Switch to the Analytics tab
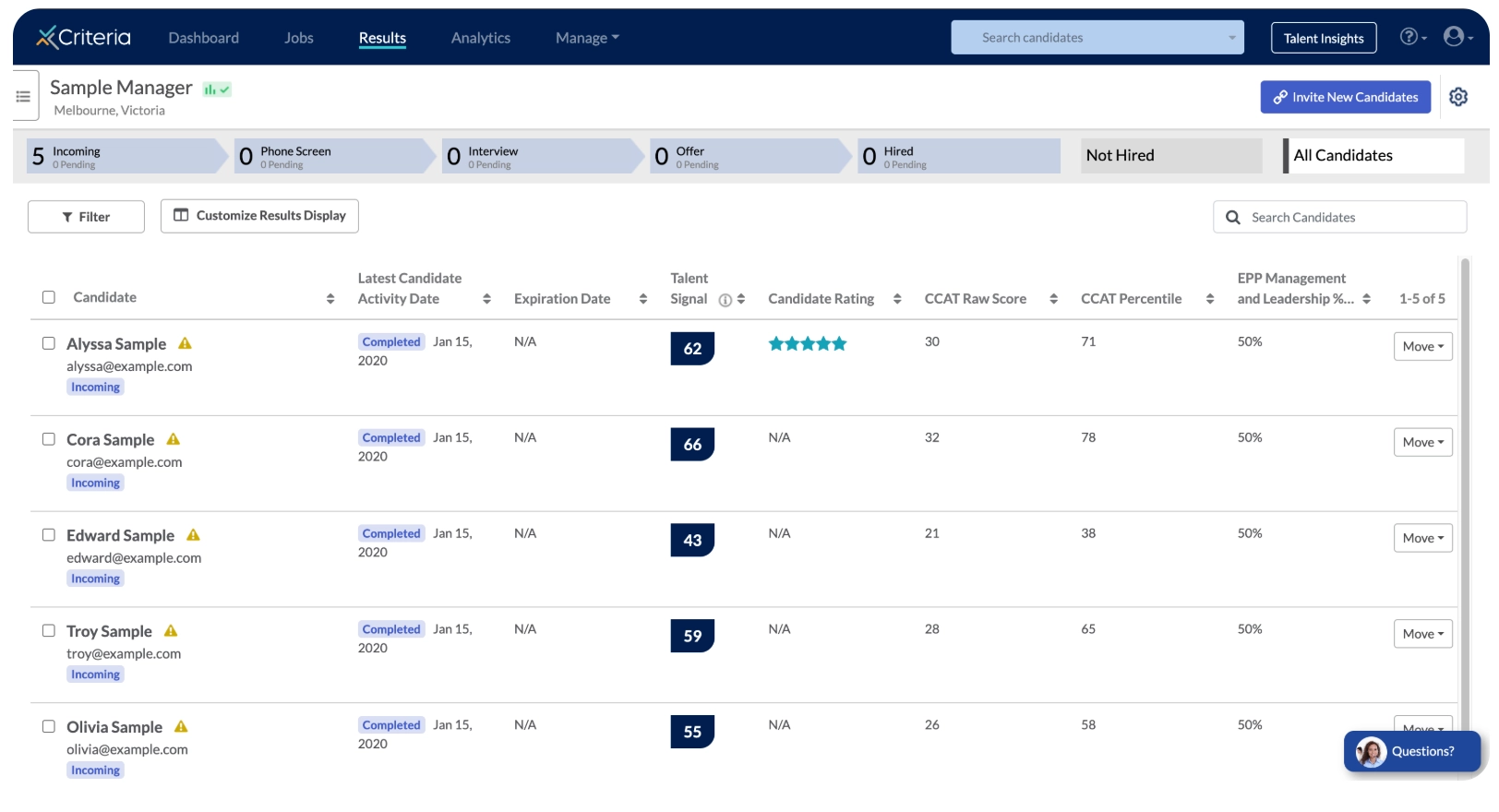The height and width of the screenshot is (812, 1499). coord(480,38)
